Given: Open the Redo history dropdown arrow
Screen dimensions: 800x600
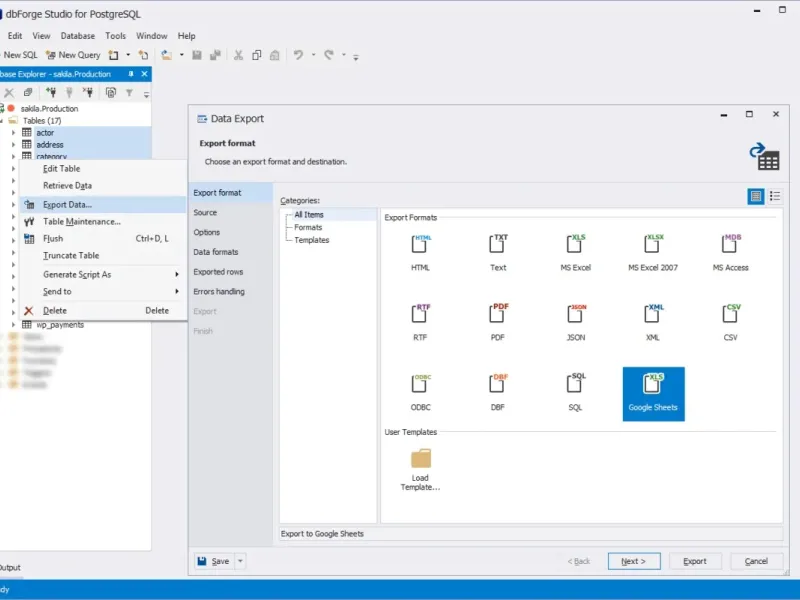Looking at the screenshot, I should [344, 55].
